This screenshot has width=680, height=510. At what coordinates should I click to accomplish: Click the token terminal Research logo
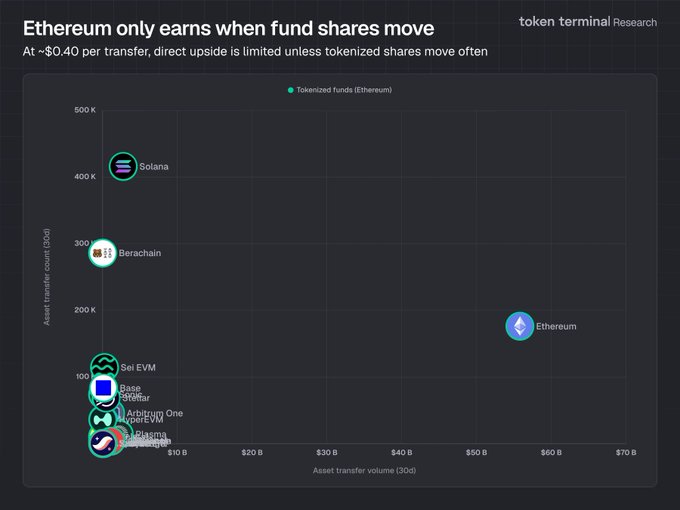588,22
